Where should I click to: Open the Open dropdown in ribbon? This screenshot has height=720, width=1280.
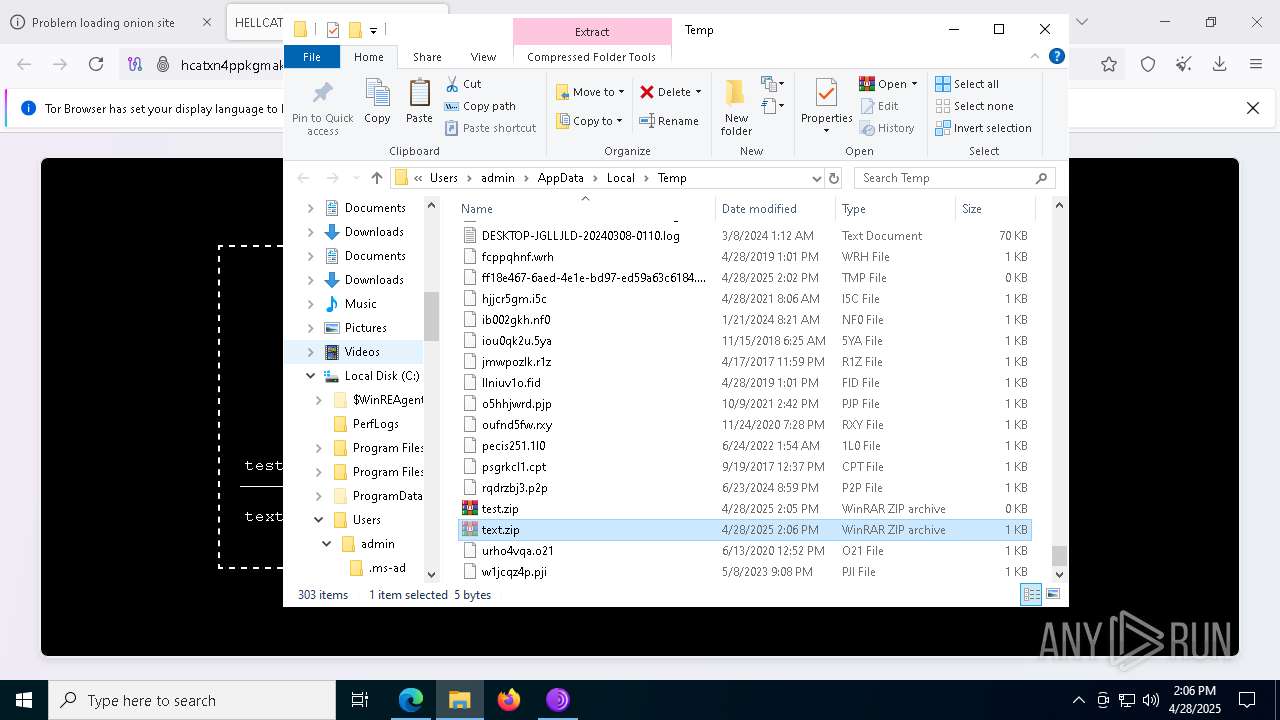point(888,84)
